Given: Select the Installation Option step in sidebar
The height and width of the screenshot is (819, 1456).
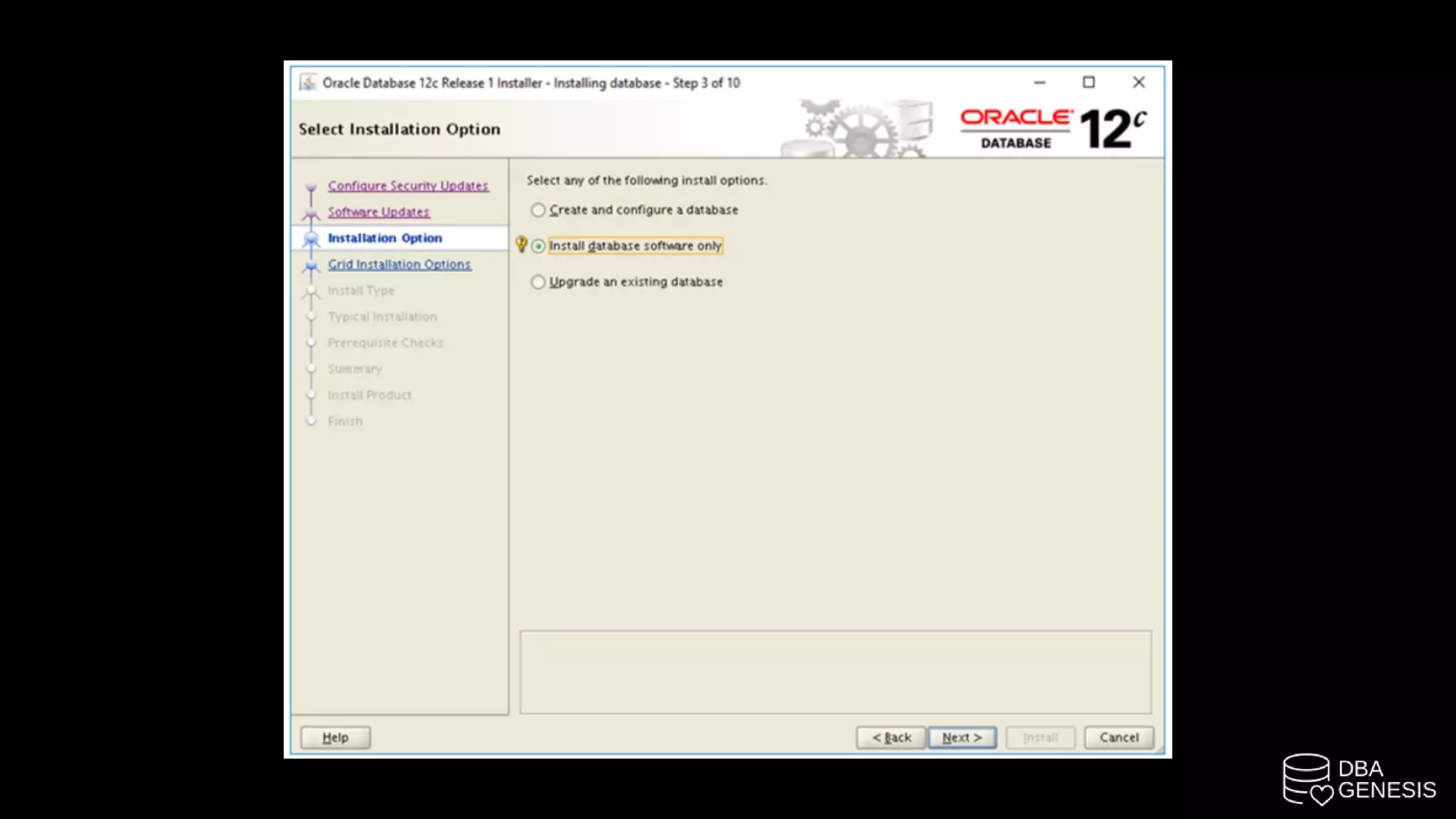Looking at the screenshot, I should (x=385, y=238).
